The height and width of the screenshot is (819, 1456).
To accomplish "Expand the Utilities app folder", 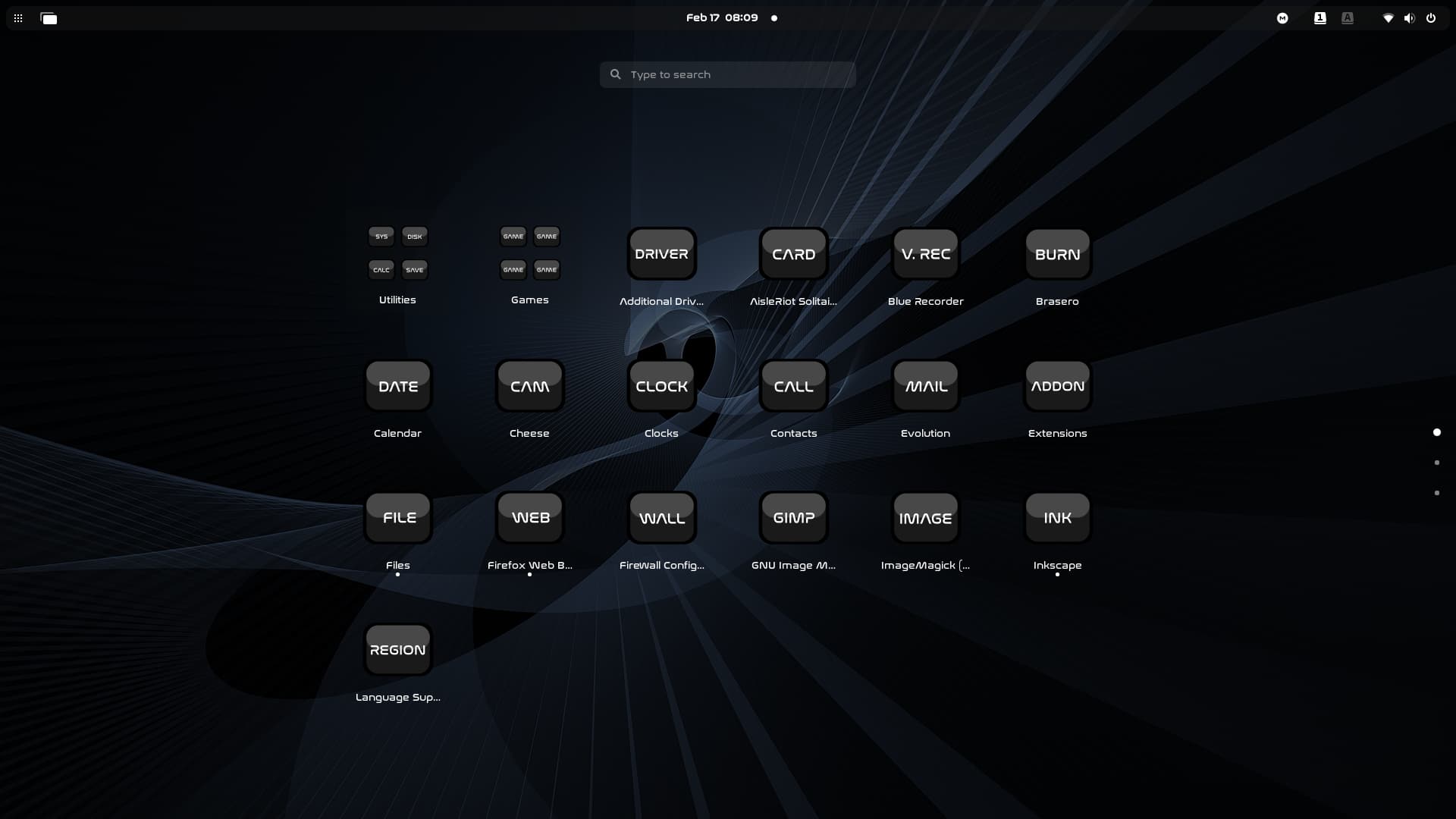I will tap(397, 253).
